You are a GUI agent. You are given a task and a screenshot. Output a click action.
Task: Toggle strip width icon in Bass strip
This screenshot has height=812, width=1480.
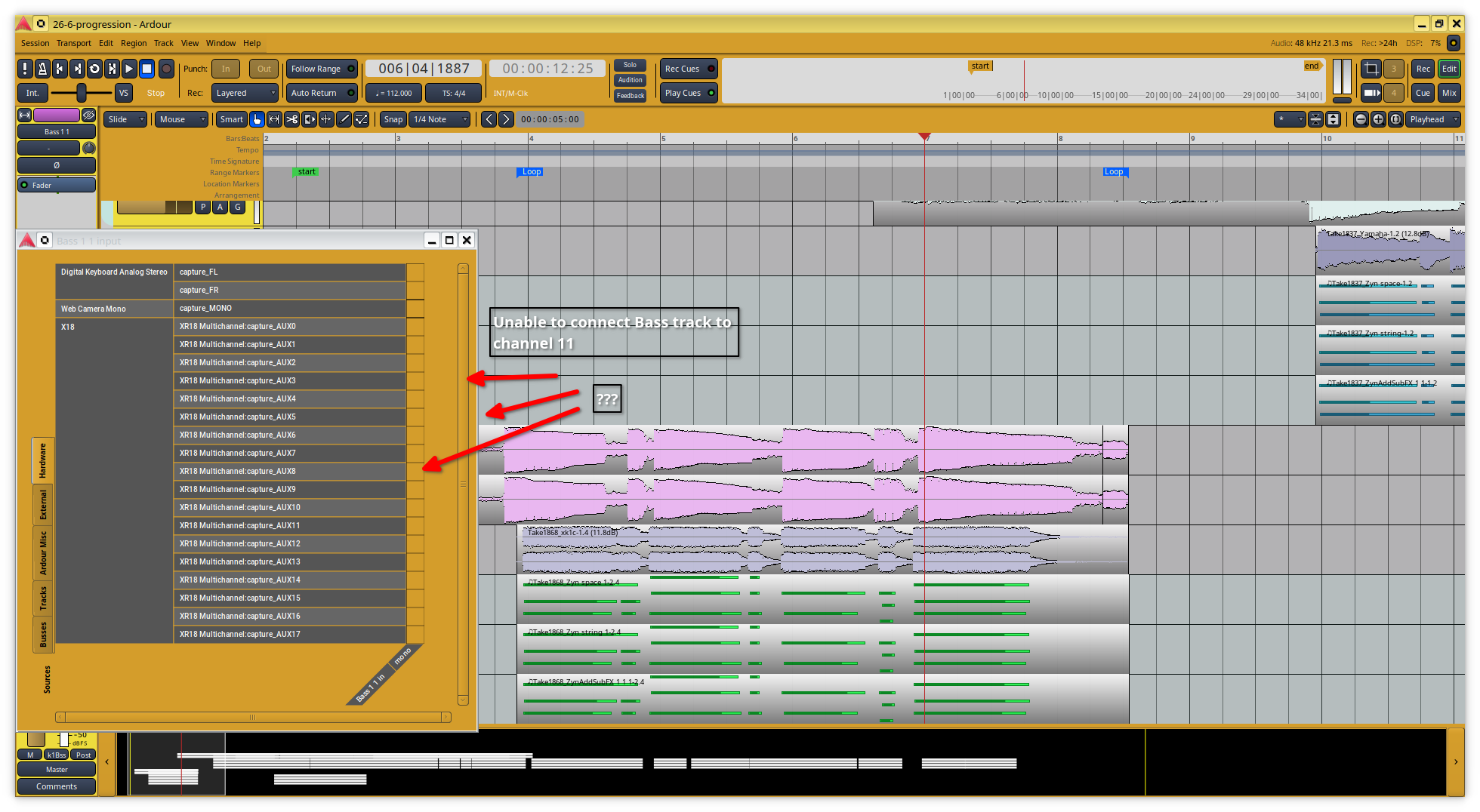pyautogui.click(x=25, y=115)
